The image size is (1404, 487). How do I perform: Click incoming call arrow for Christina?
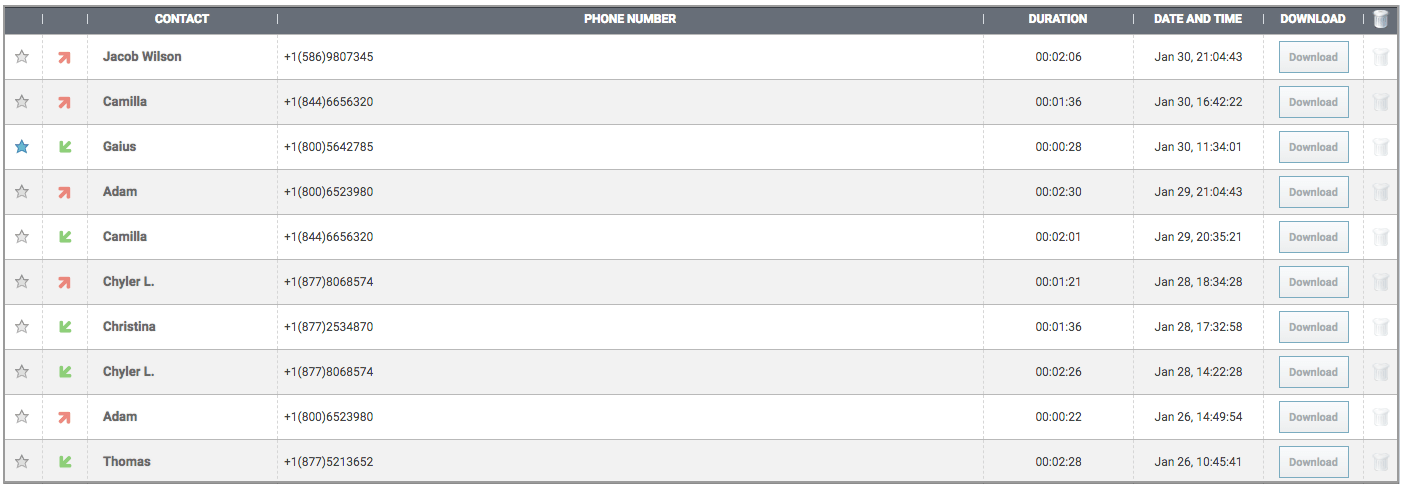tap(65, 327)
